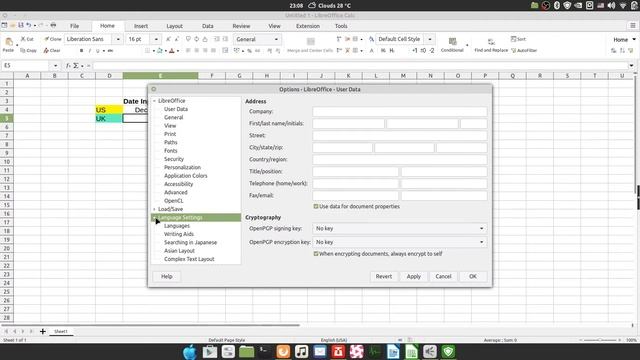Open the Name Box dropdown arrow

click(x=56, y=65)
